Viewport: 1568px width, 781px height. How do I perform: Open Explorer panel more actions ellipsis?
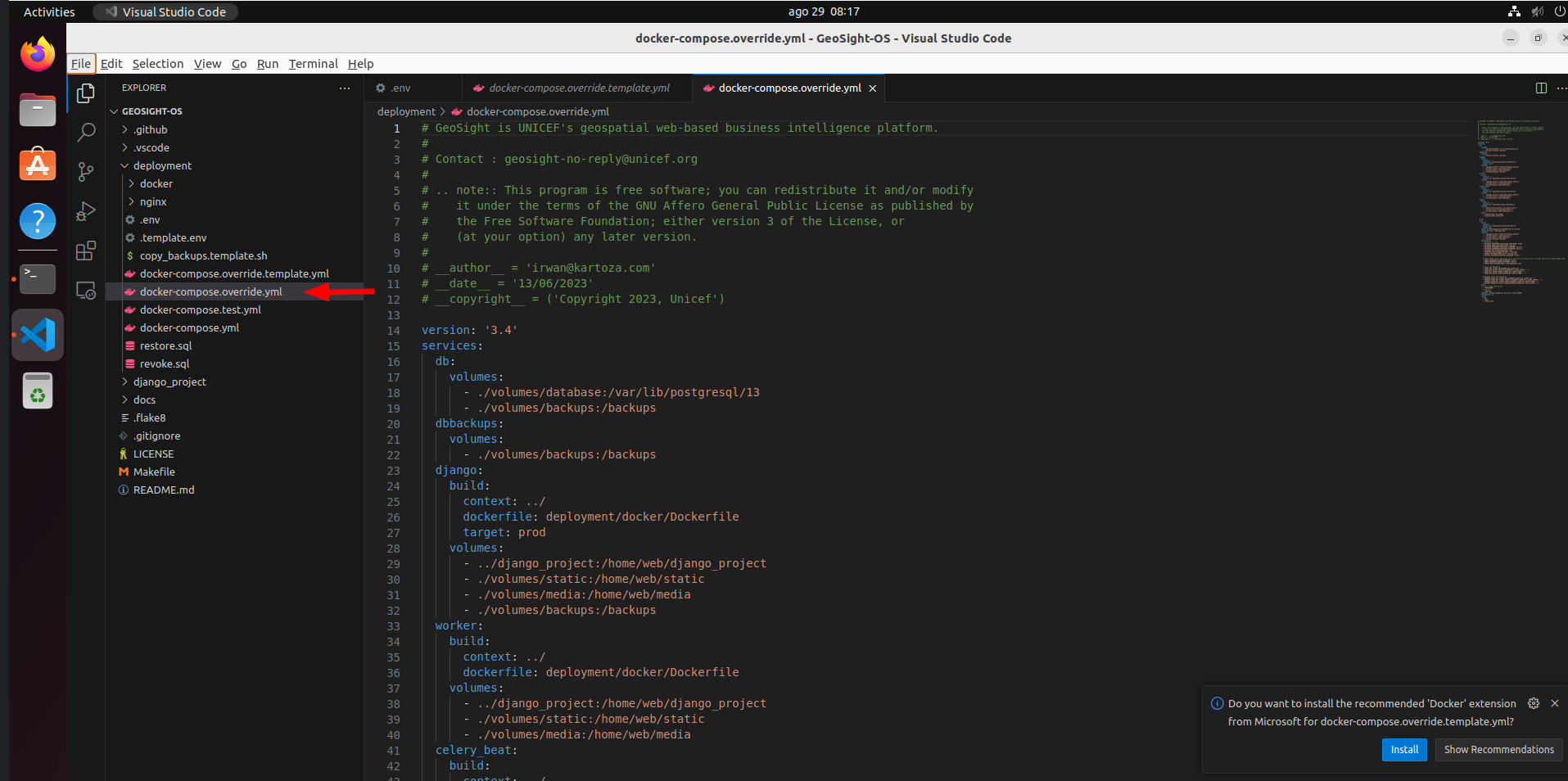(x=345, y=88)
